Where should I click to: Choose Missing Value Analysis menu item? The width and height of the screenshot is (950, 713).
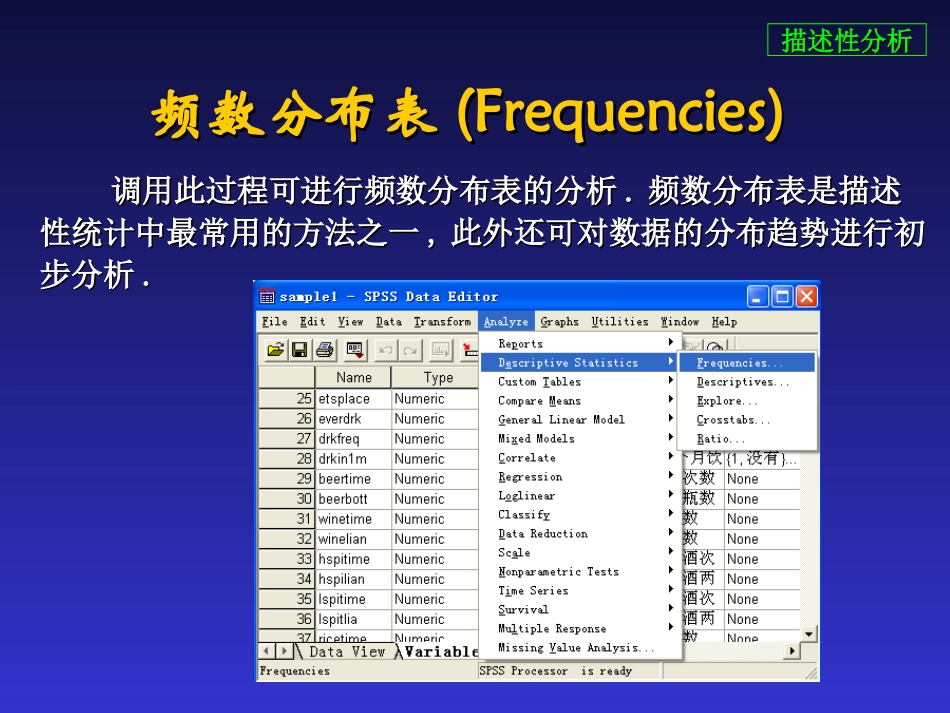click(x=581, y=648)
